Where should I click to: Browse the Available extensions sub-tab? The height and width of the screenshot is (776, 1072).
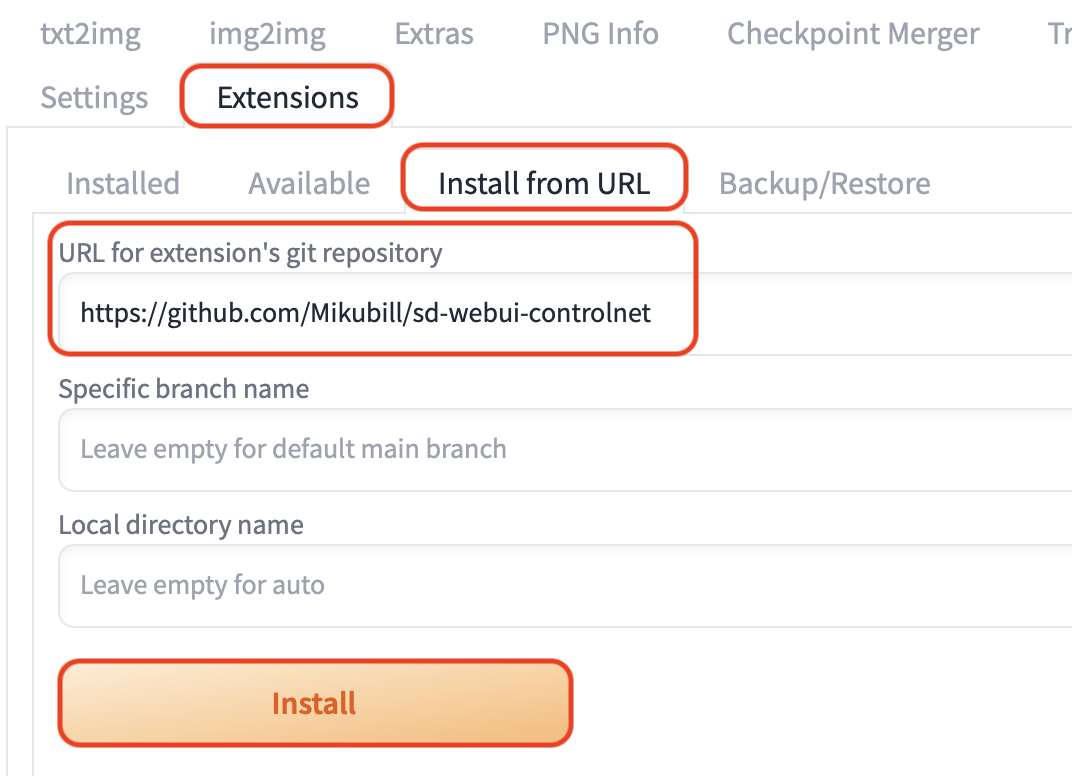(x=309, y=184)
